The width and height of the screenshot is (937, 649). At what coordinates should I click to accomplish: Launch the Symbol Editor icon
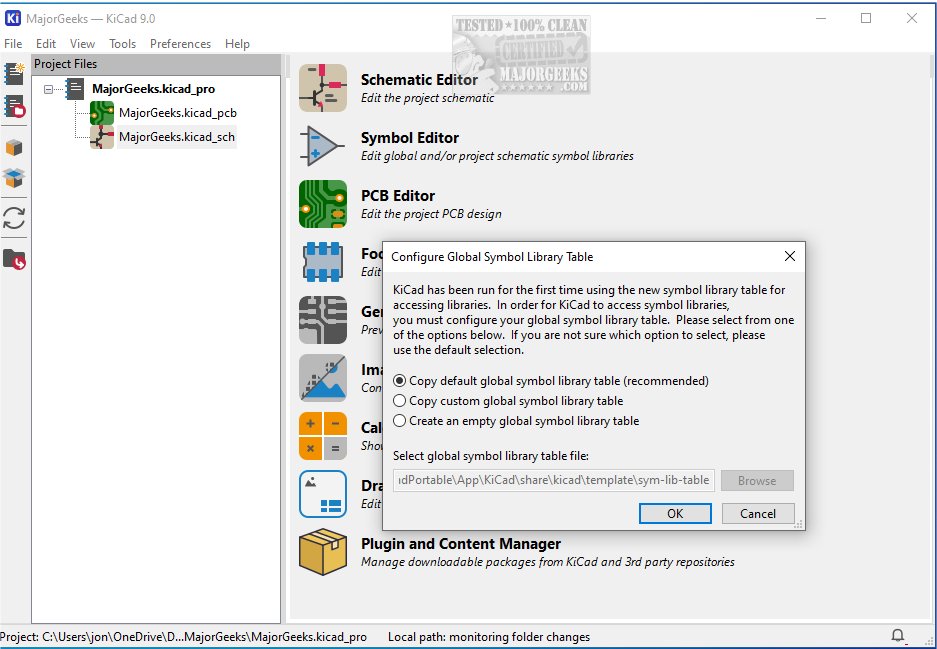(323, 146)
